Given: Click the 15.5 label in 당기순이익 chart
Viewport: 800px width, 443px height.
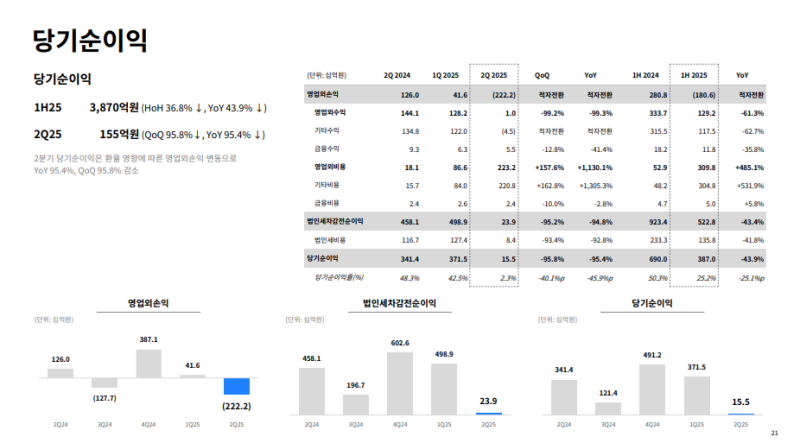Looking at the screenshot, I should coord(741,401).
